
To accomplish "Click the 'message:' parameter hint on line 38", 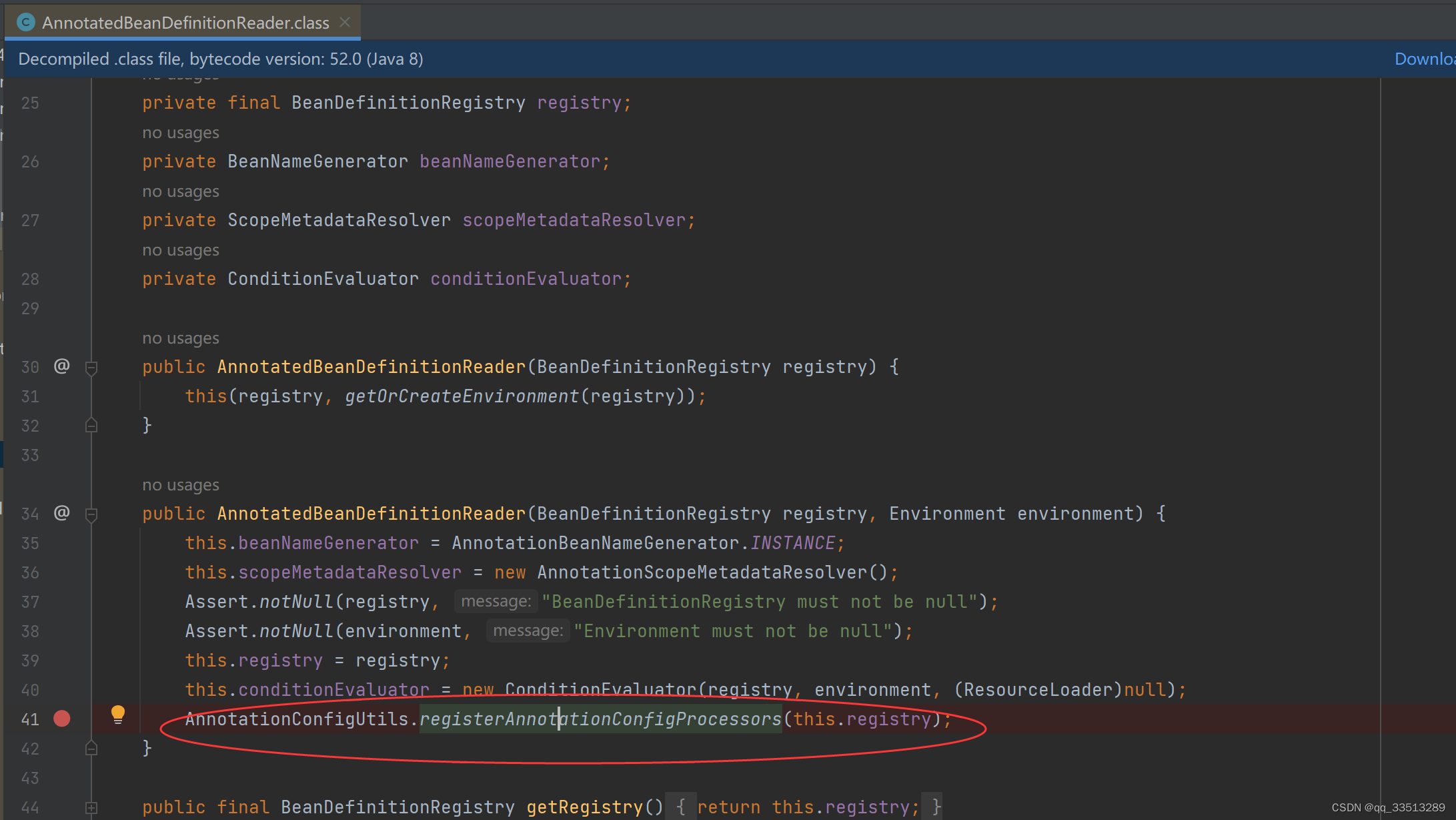I will 528,631.
